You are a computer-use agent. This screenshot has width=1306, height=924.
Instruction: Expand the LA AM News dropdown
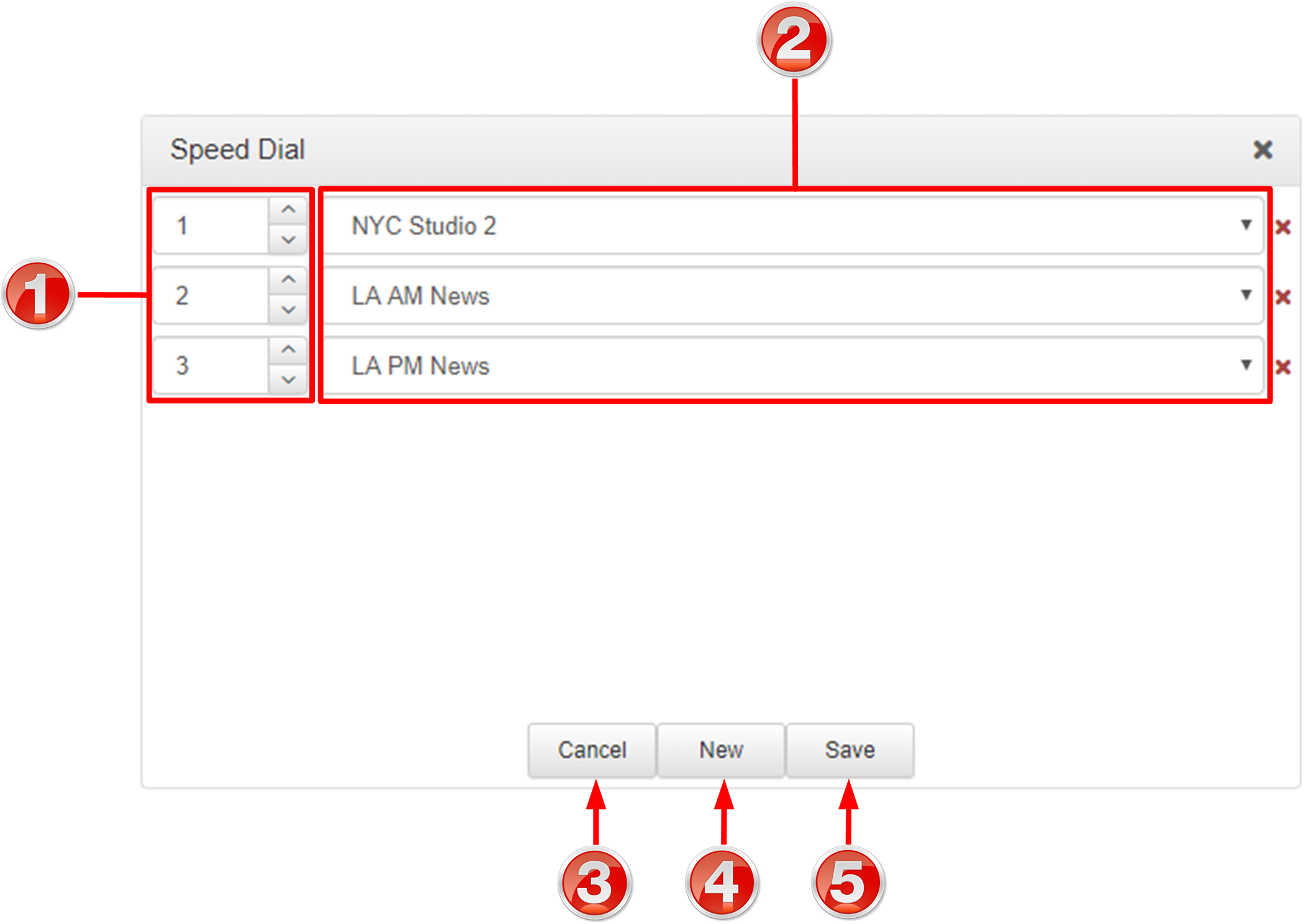pyautogui.click(x=794, y=296)
